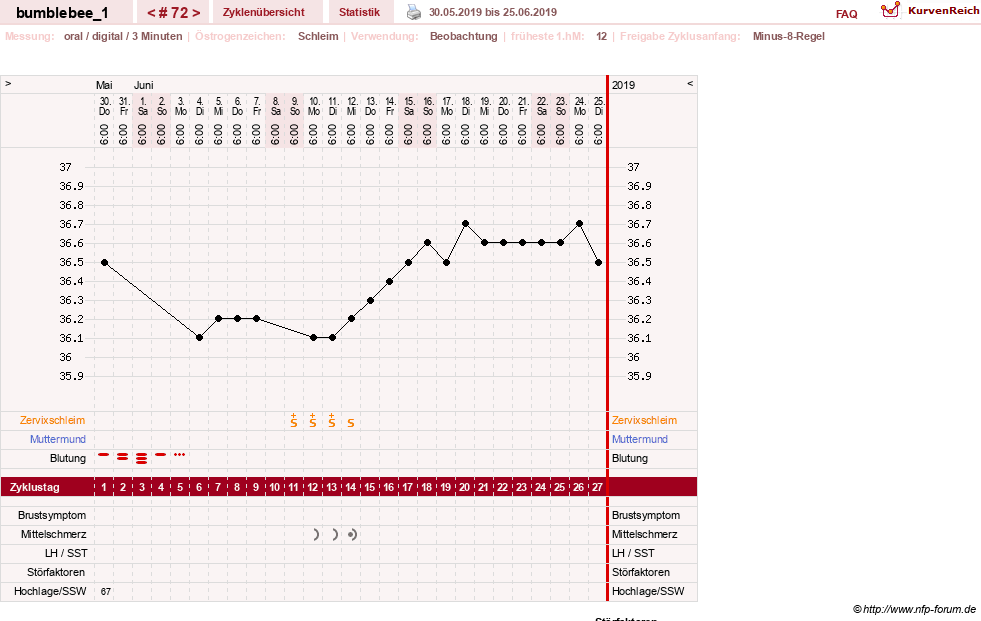Screen dimensions: 981x621
Task: Collapse the chart with the top-right < arrow
Action: point(690,83)
